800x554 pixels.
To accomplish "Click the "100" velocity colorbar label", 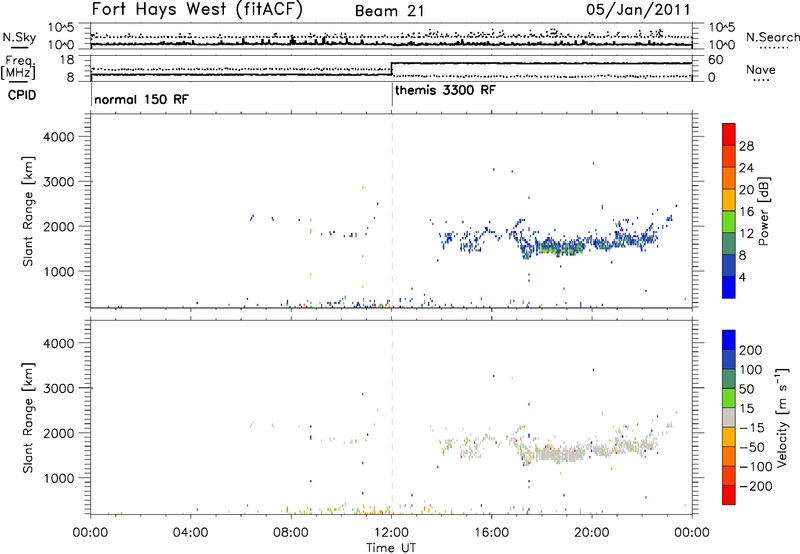I will (751, 370).
